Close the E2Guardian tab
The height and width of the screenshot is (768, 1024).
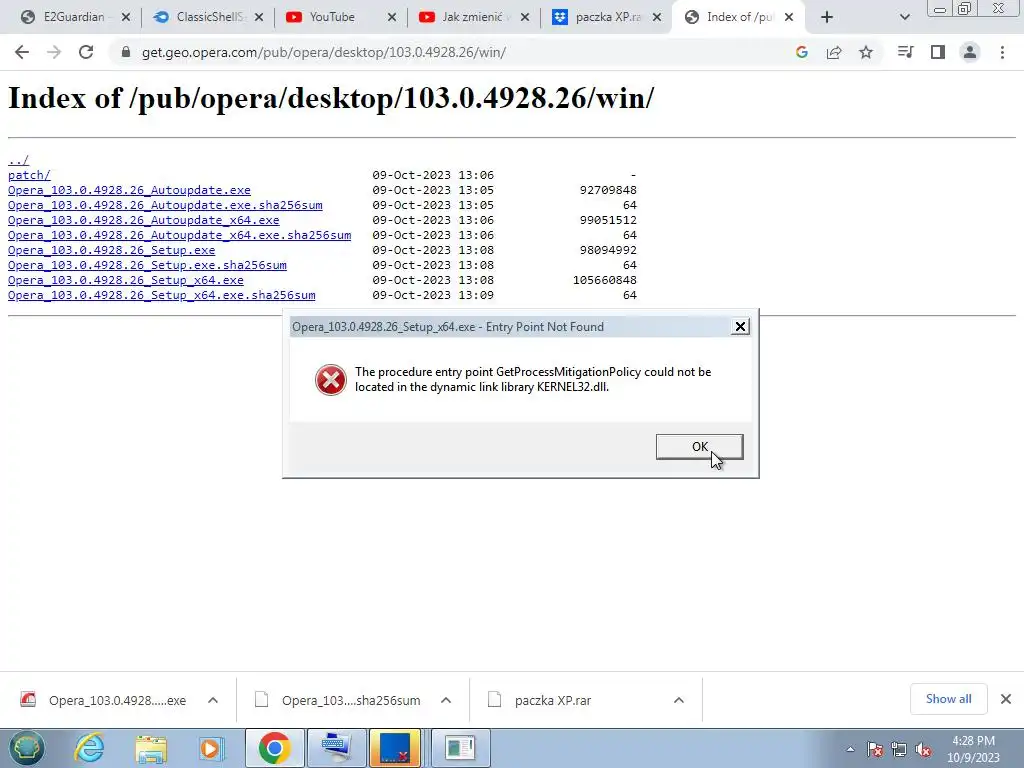coord(126,18)
